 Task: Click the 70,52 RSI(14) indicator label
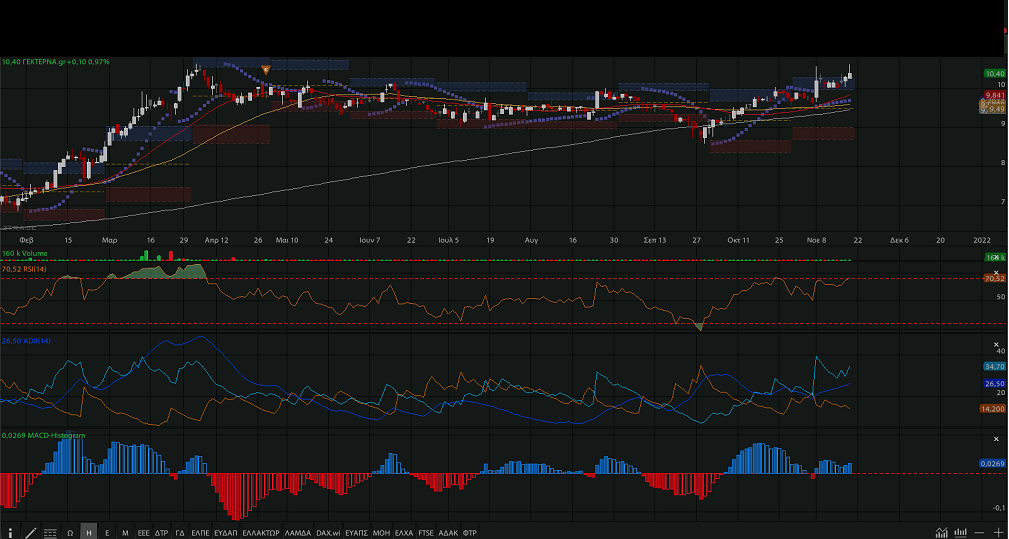point(24,269)
